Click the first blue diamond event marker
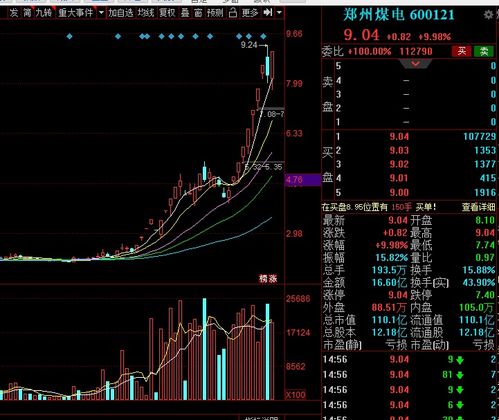 [x=69, y=36]
